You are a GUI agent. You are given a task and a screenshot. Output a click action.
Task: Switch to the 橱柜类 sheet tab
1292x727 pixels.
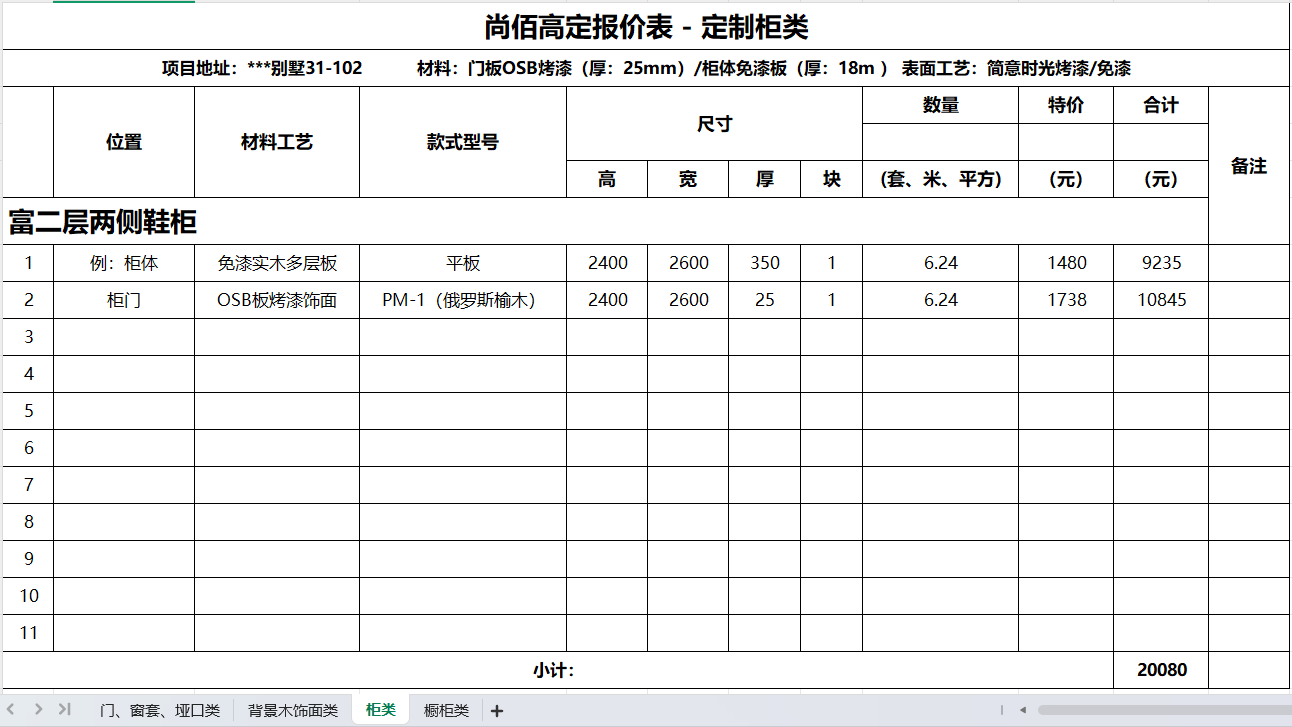coord(446,711)
